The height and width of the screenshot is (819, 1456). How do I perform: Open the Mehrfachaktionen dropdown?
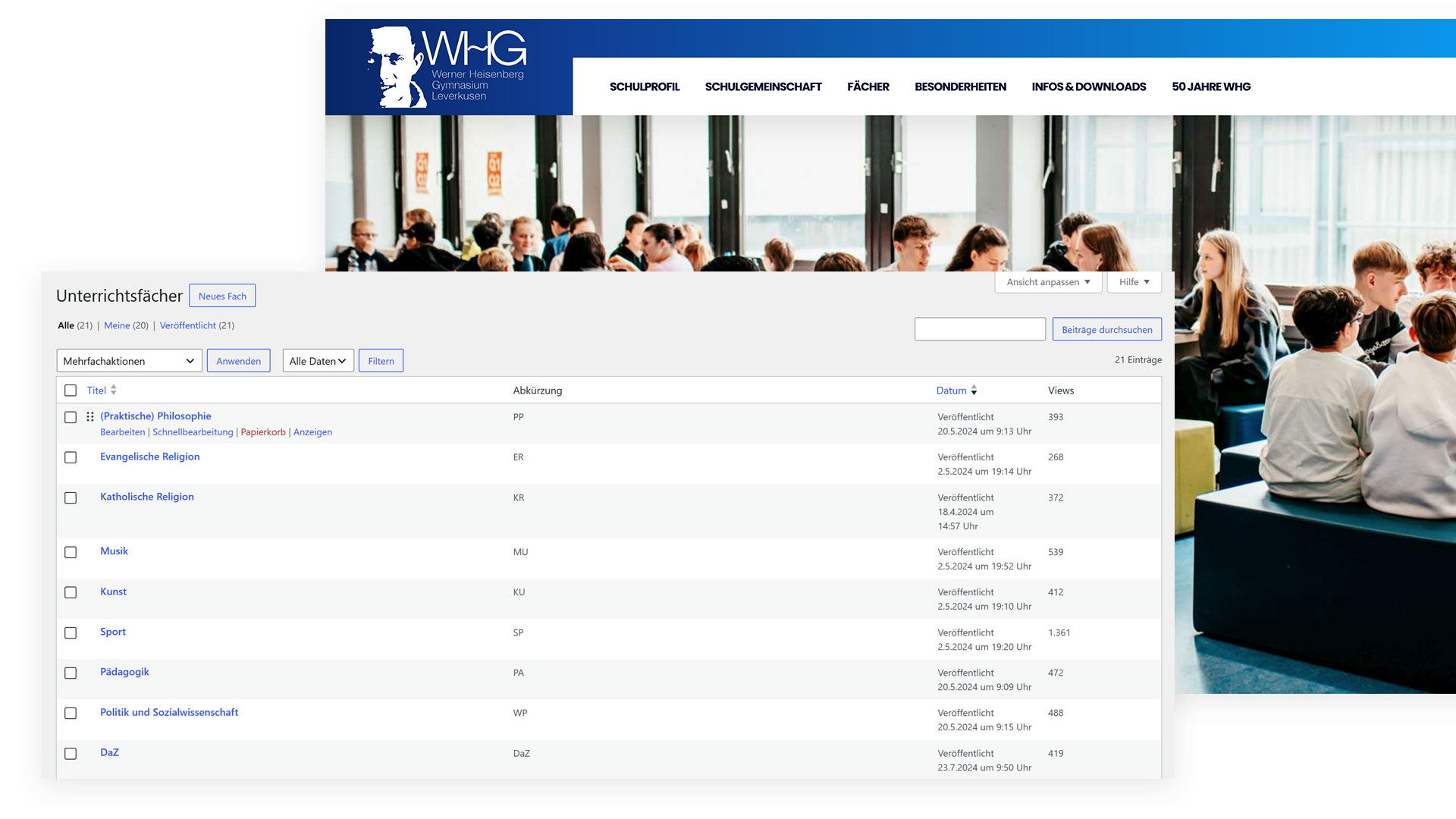point(130,361)
